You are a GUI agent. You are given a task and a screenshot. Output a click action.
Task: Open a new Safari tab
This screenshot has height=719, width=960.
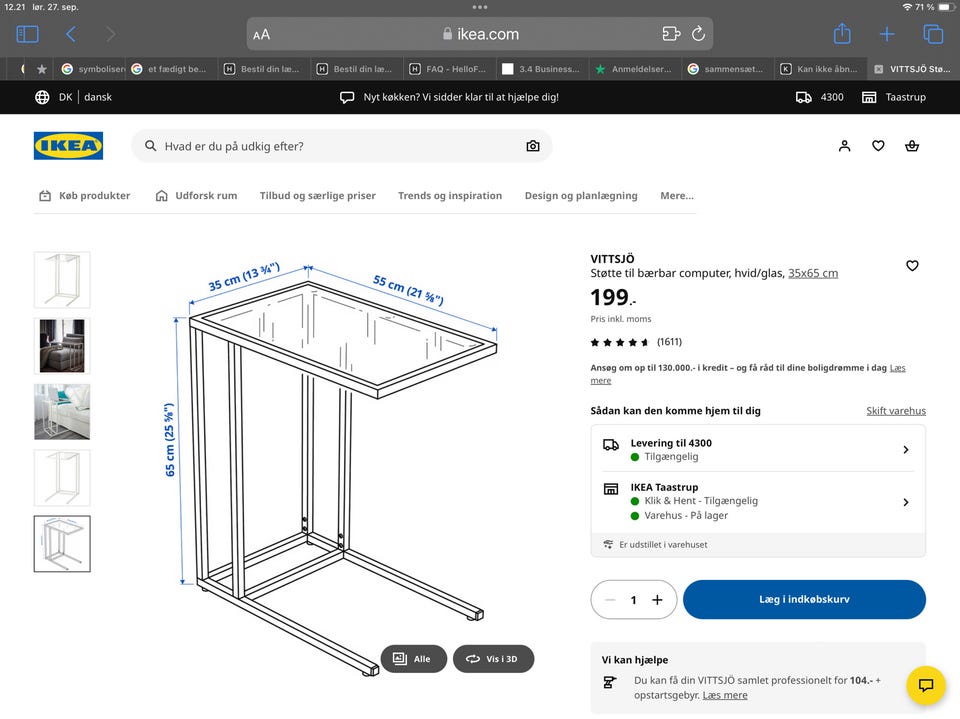point(887,34)
